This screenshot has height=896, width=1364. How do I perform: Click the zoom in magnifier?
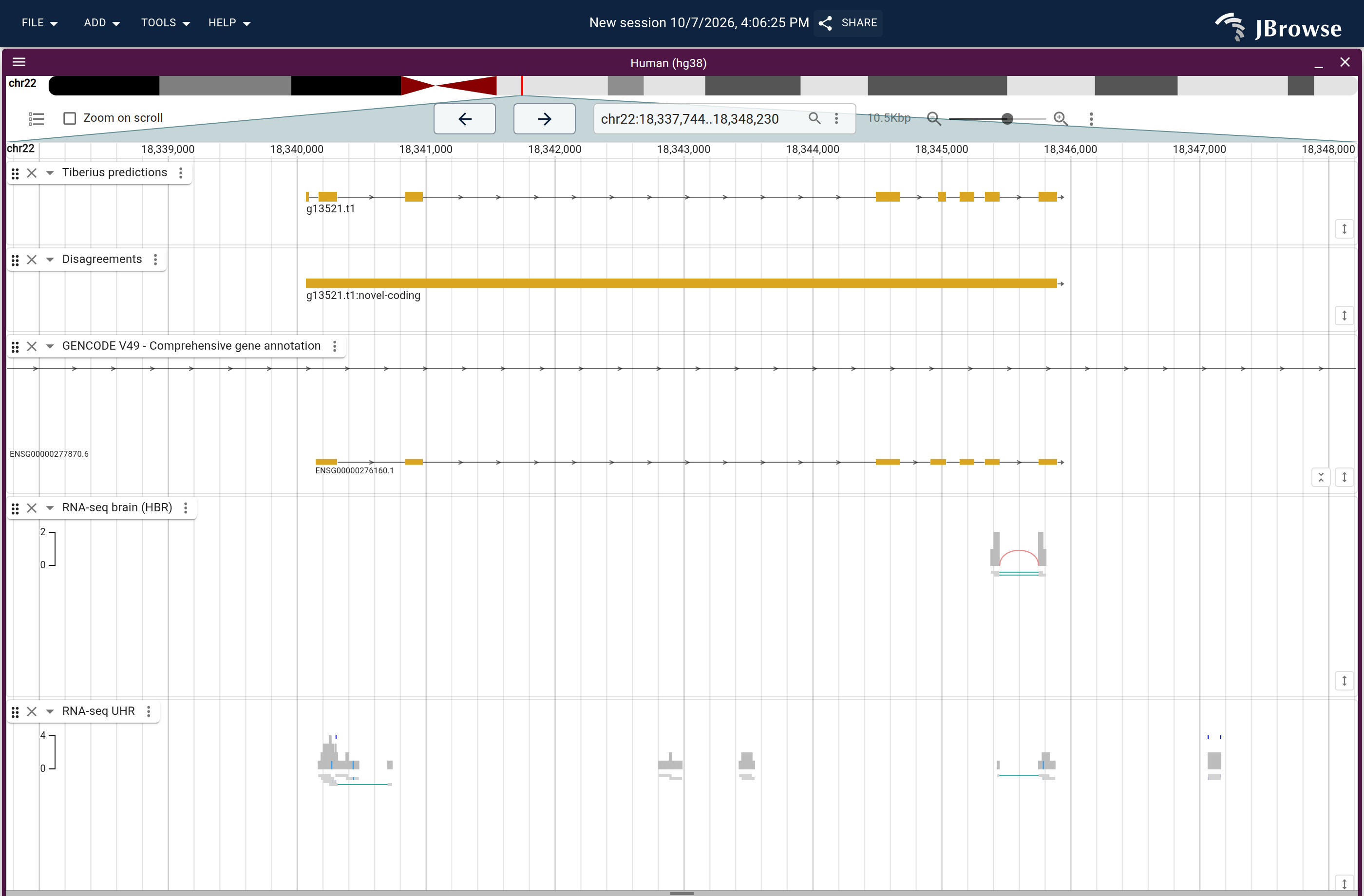1061,119
